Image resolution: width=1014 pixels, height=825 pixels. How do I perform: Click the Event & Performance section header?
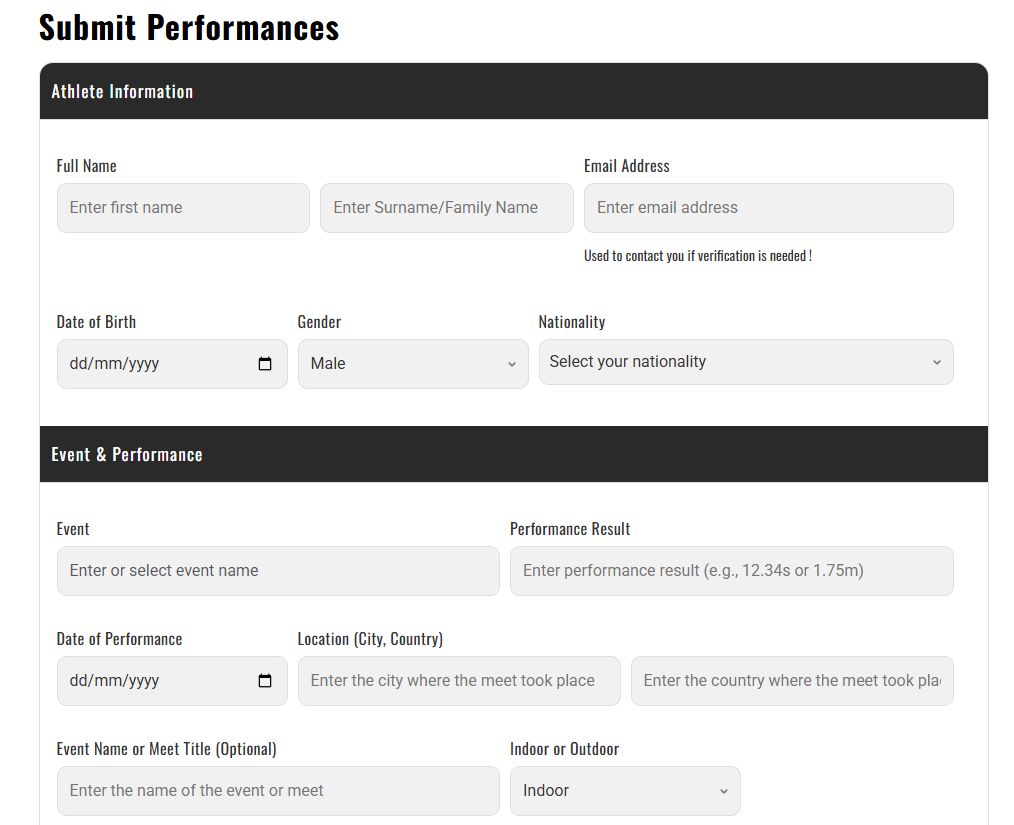127,455
